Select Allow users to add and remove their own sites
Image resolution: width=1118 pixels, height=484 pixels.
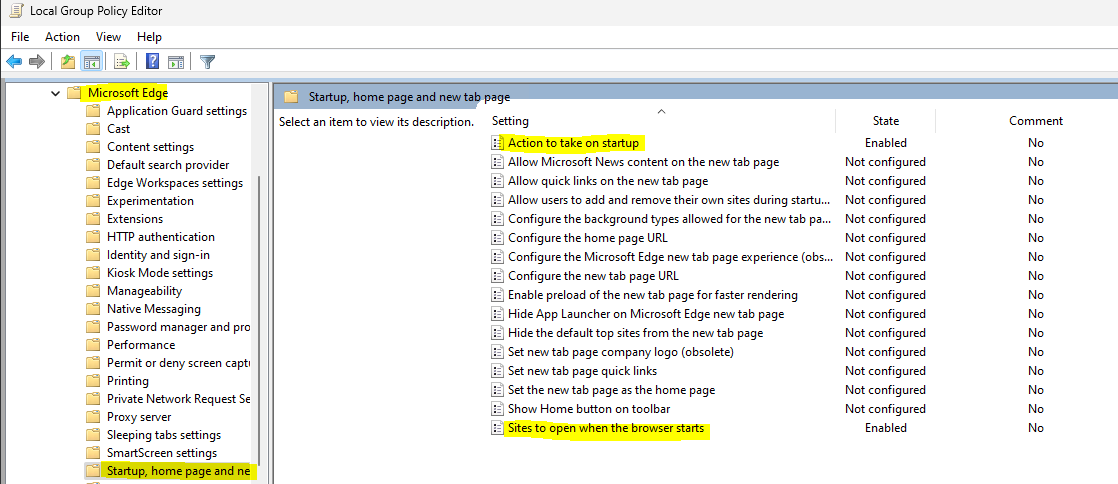coord(669,200)
